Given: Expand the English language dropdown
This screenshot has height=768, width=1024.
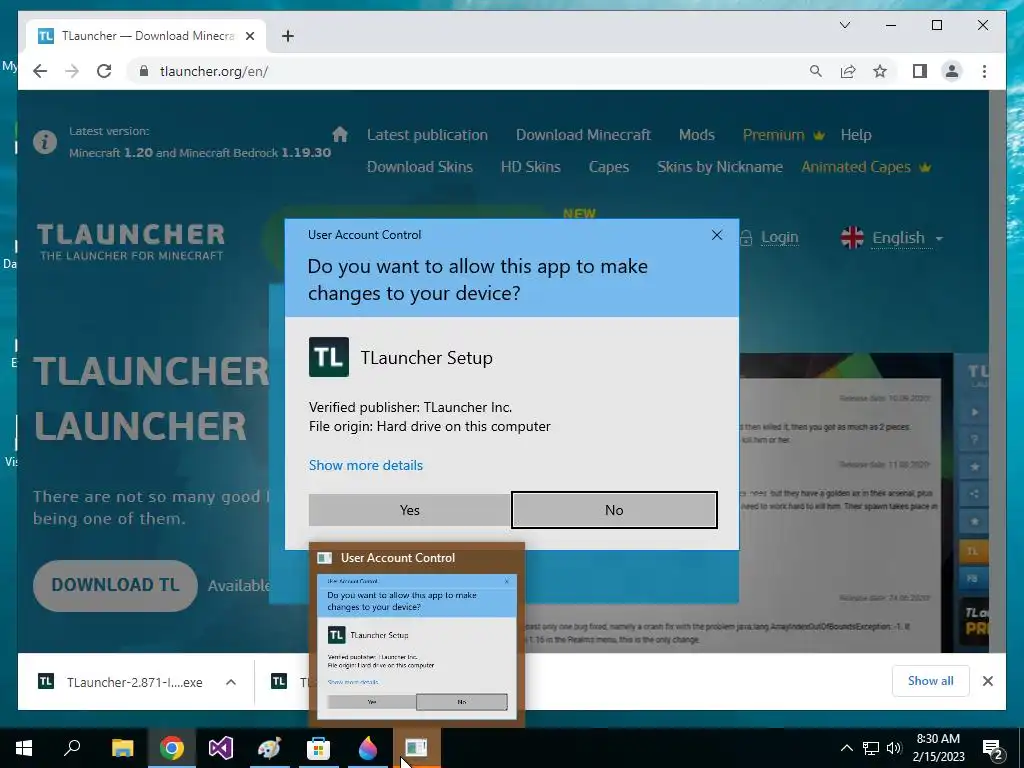Looking at the screenshot, I should point(892,238).
